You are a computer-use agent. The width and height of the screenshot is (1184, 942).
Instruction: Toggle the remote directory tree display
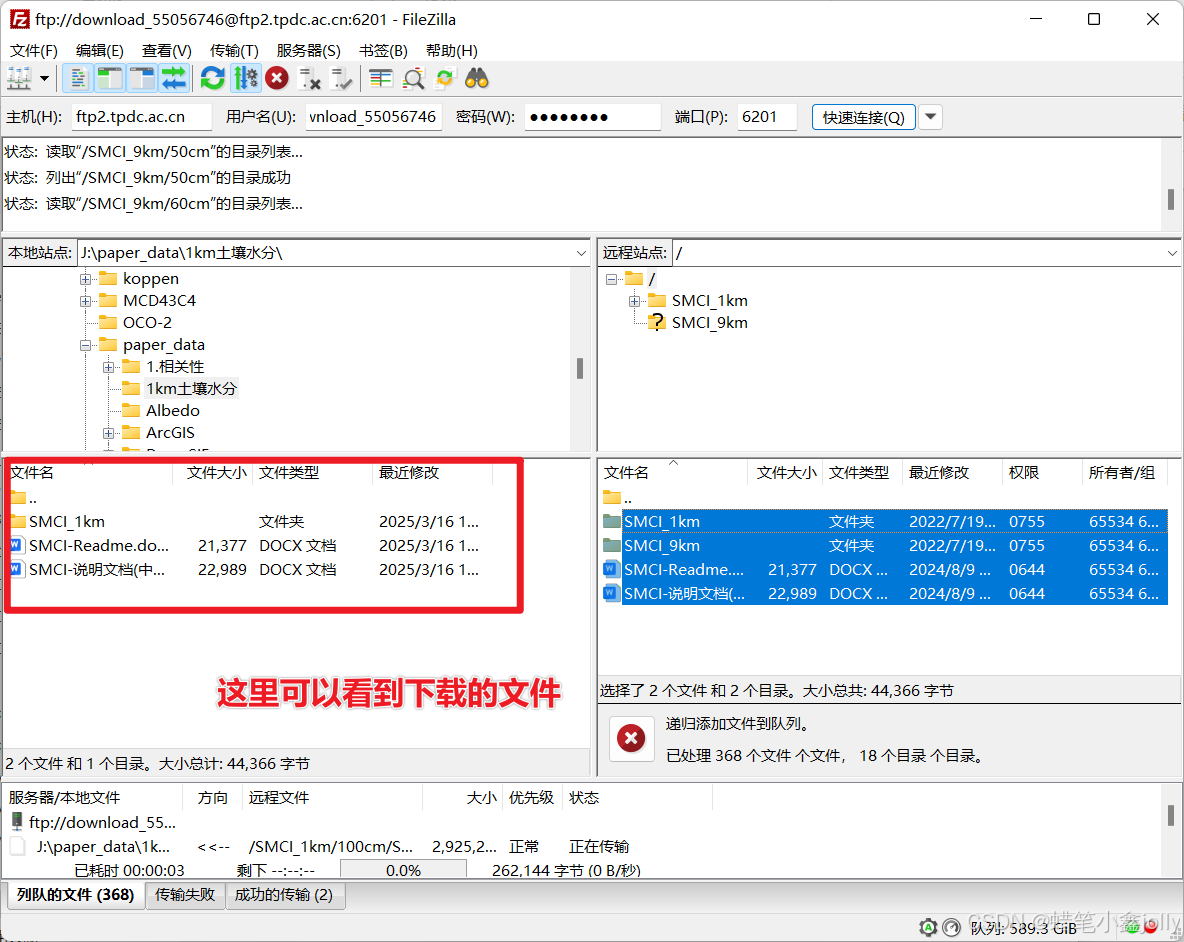[x=142, y=78]
